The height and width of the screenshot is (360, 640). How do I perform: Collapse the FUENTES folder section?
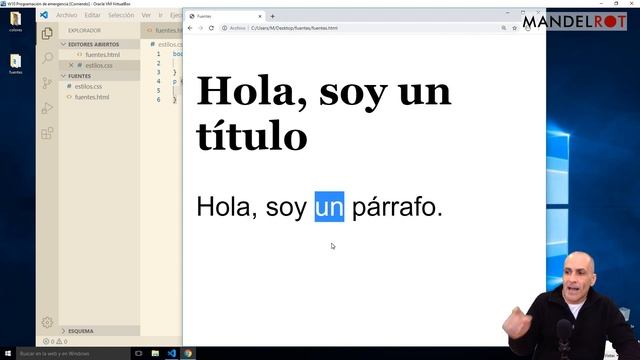click(x=100, y=76)
